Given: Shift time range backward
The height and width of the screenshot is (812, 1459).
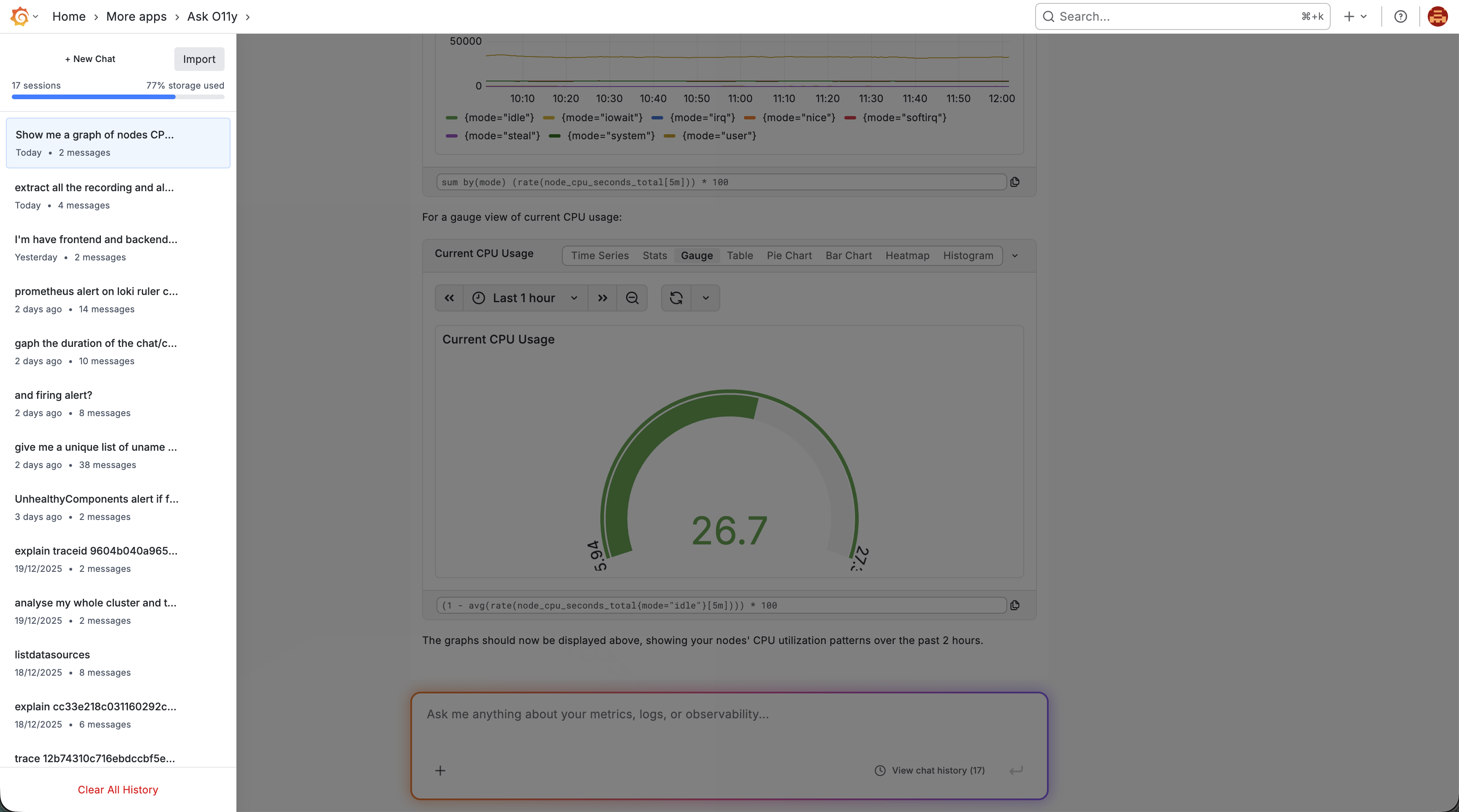Looking at the screenshot, I should [x=449, y=298].
